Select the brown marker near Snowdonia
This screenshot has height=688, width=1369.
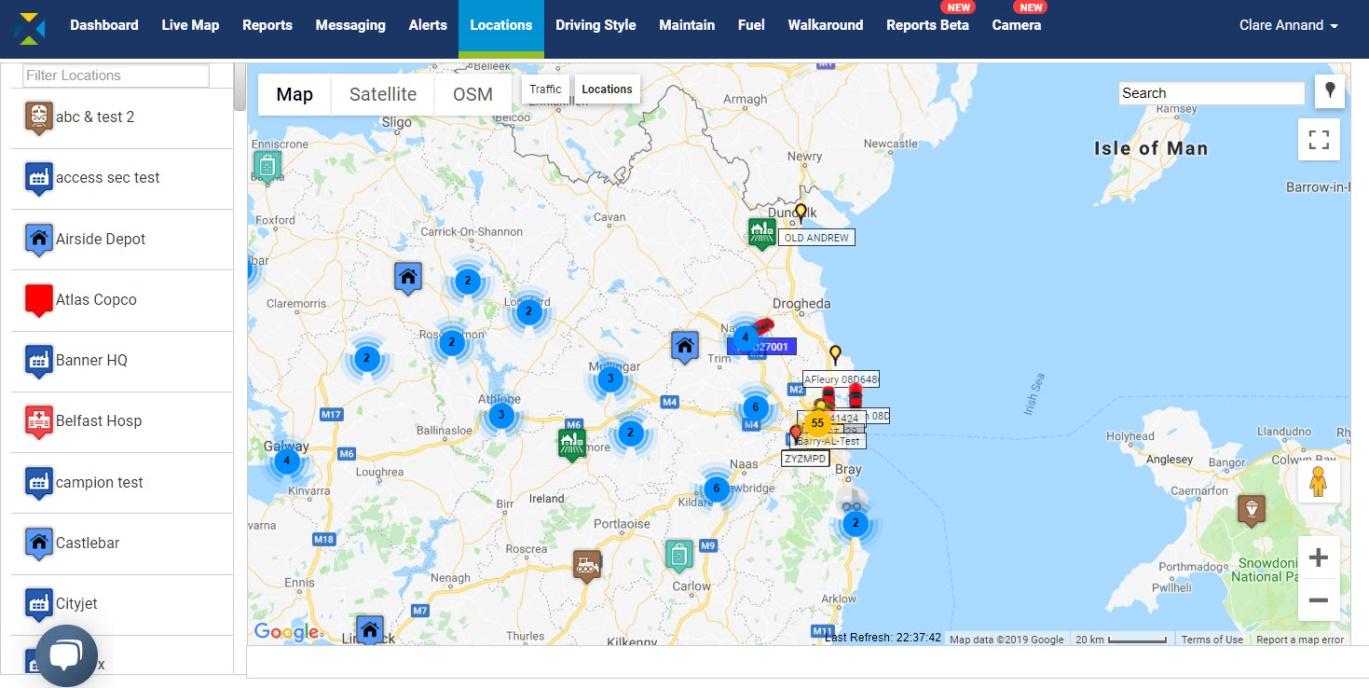tap(1250, 510)
